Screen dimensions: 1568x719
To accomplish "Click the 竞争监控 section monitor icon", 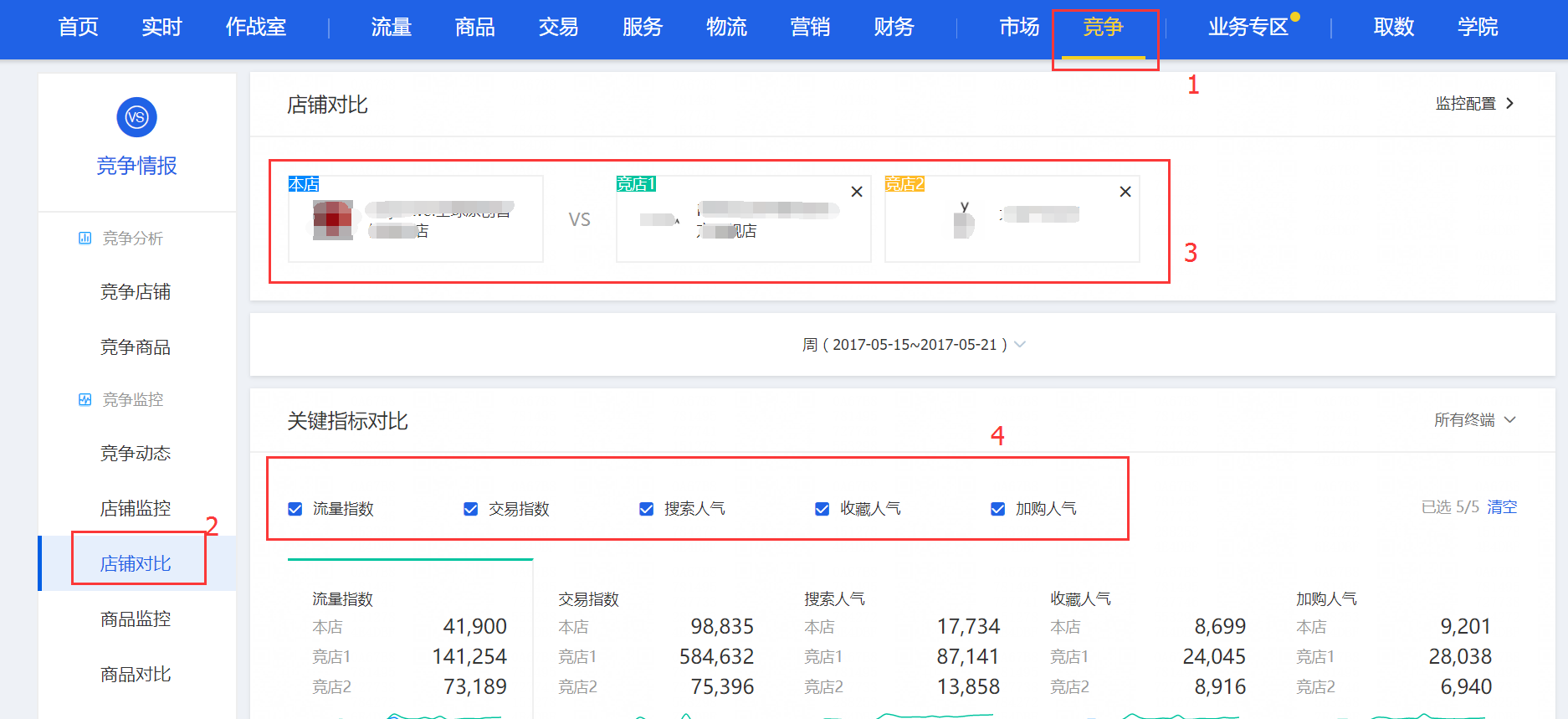I will point(85,400).
